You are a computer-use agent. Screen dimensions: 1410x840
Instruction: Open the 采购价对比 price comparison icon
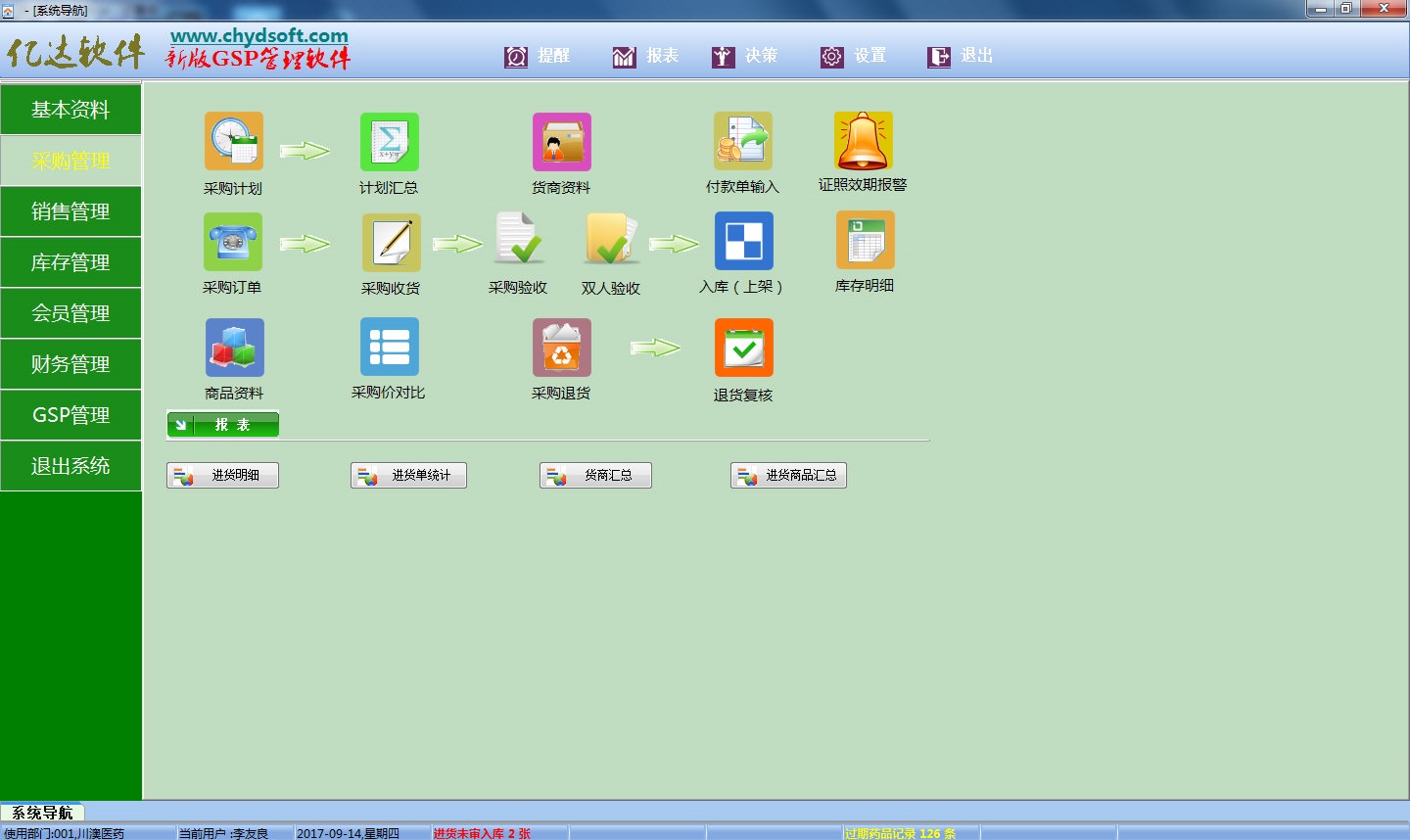[x=389, y=347]
